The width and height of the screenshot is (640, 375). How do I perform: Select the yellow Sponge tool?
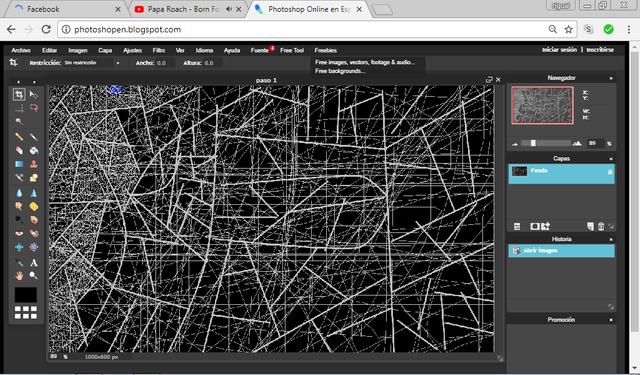click(34, 206)
